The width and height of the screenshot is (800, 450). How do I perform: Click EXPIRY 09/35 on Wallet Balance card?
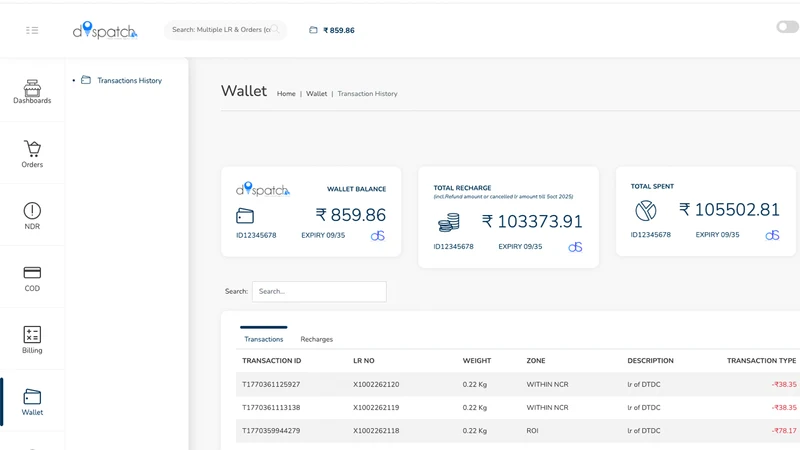(323, 235)
